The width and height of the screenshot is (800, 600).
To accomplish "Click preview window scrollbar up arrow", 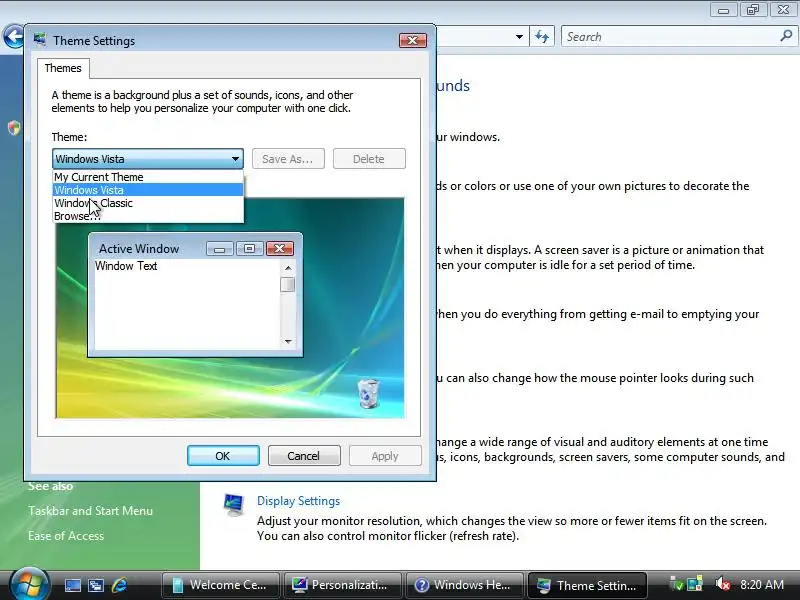I will click(x=288, y=267).
